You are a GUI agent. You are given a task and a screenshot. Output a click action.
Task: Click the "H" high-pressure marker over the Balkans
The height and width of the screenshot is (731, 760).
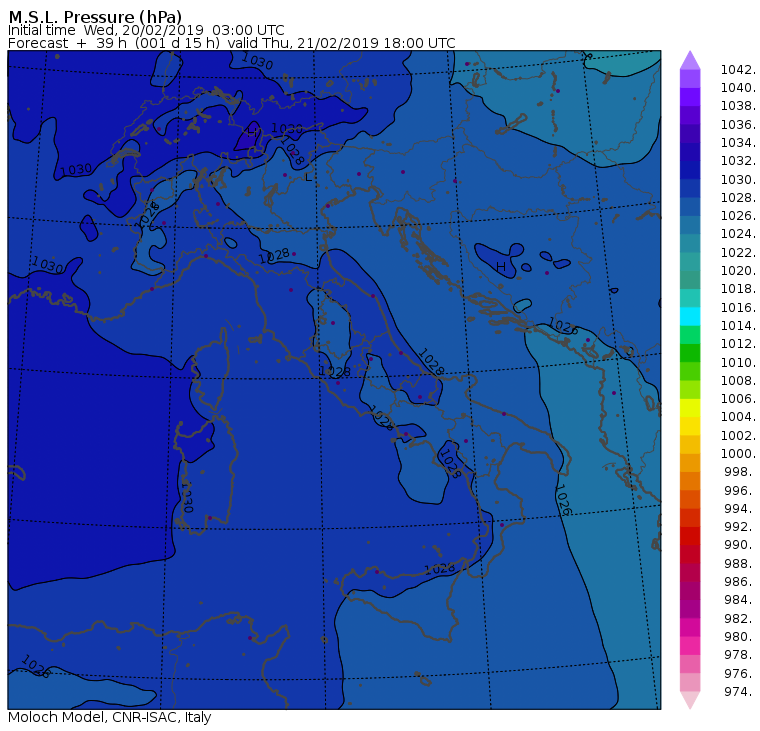coord(501,267)
